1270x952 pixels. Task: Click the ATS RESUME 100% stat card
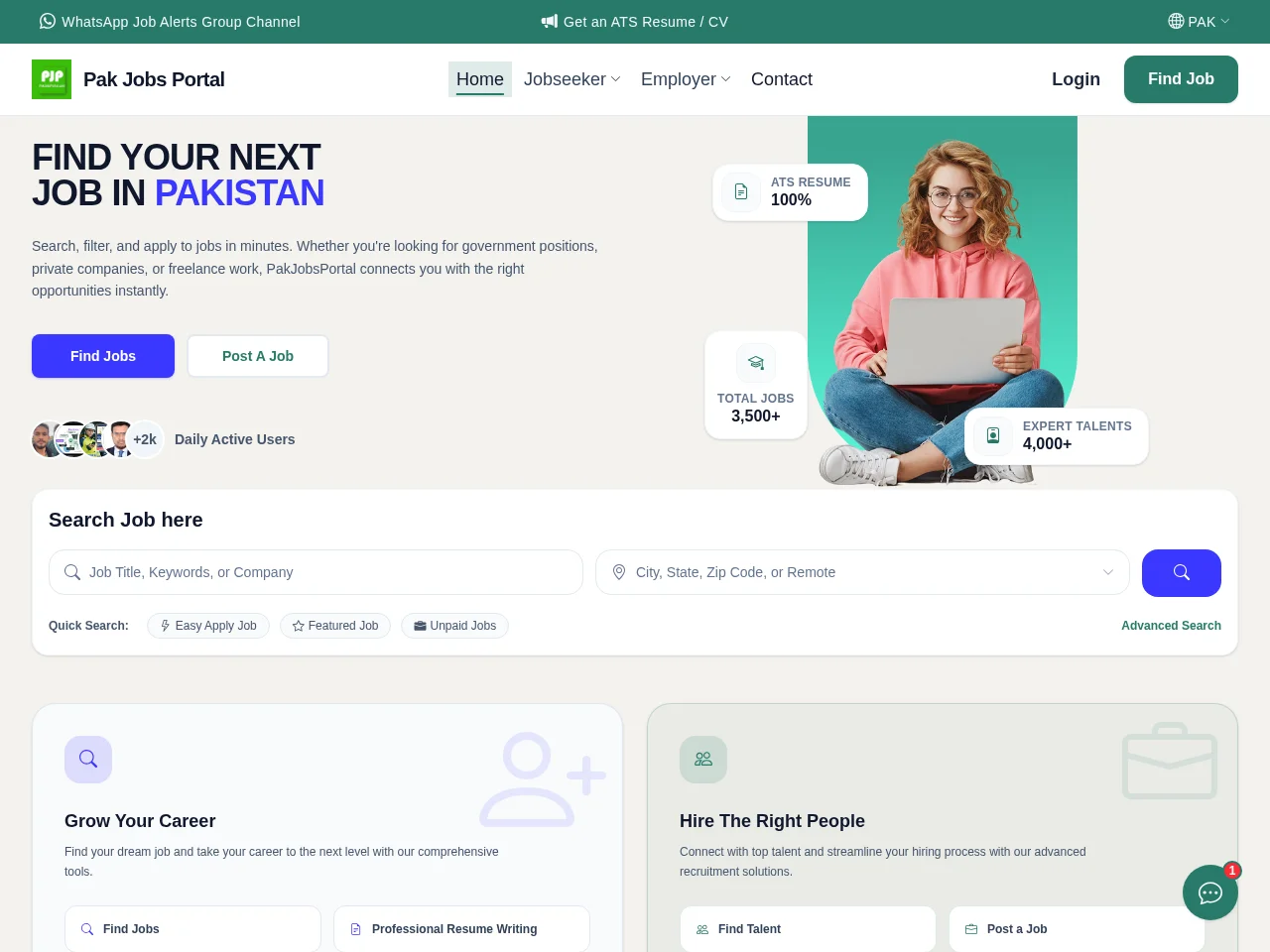(x=791, y=191)
